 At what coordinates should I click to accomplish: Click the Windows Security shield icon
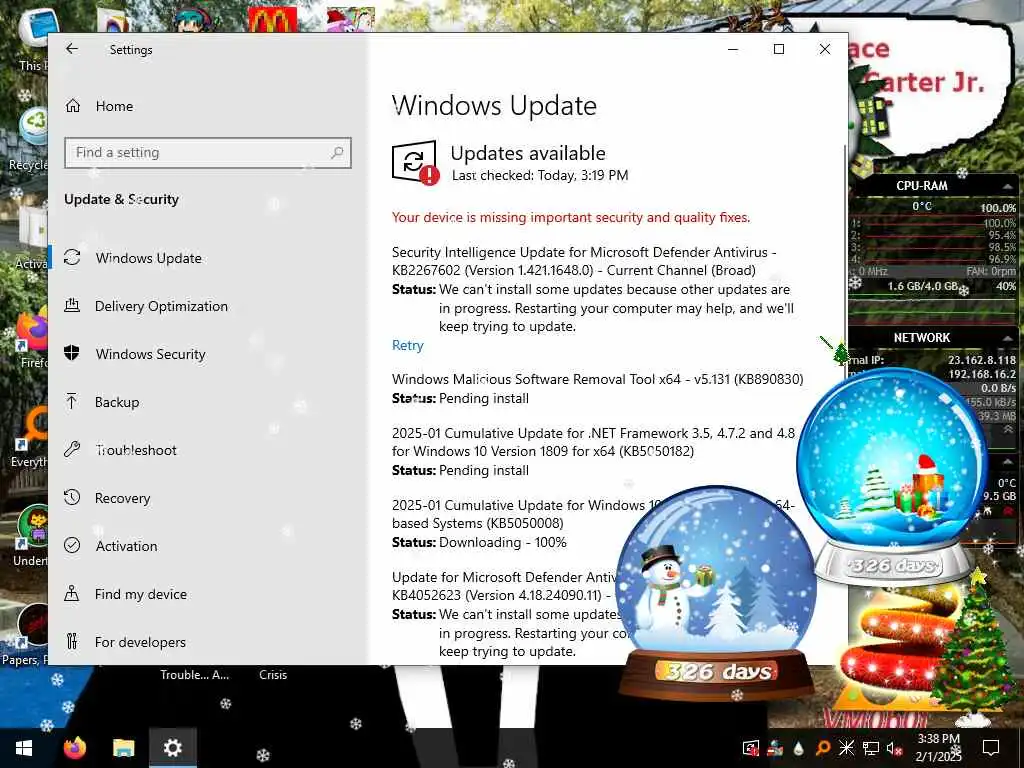point(72,353)
